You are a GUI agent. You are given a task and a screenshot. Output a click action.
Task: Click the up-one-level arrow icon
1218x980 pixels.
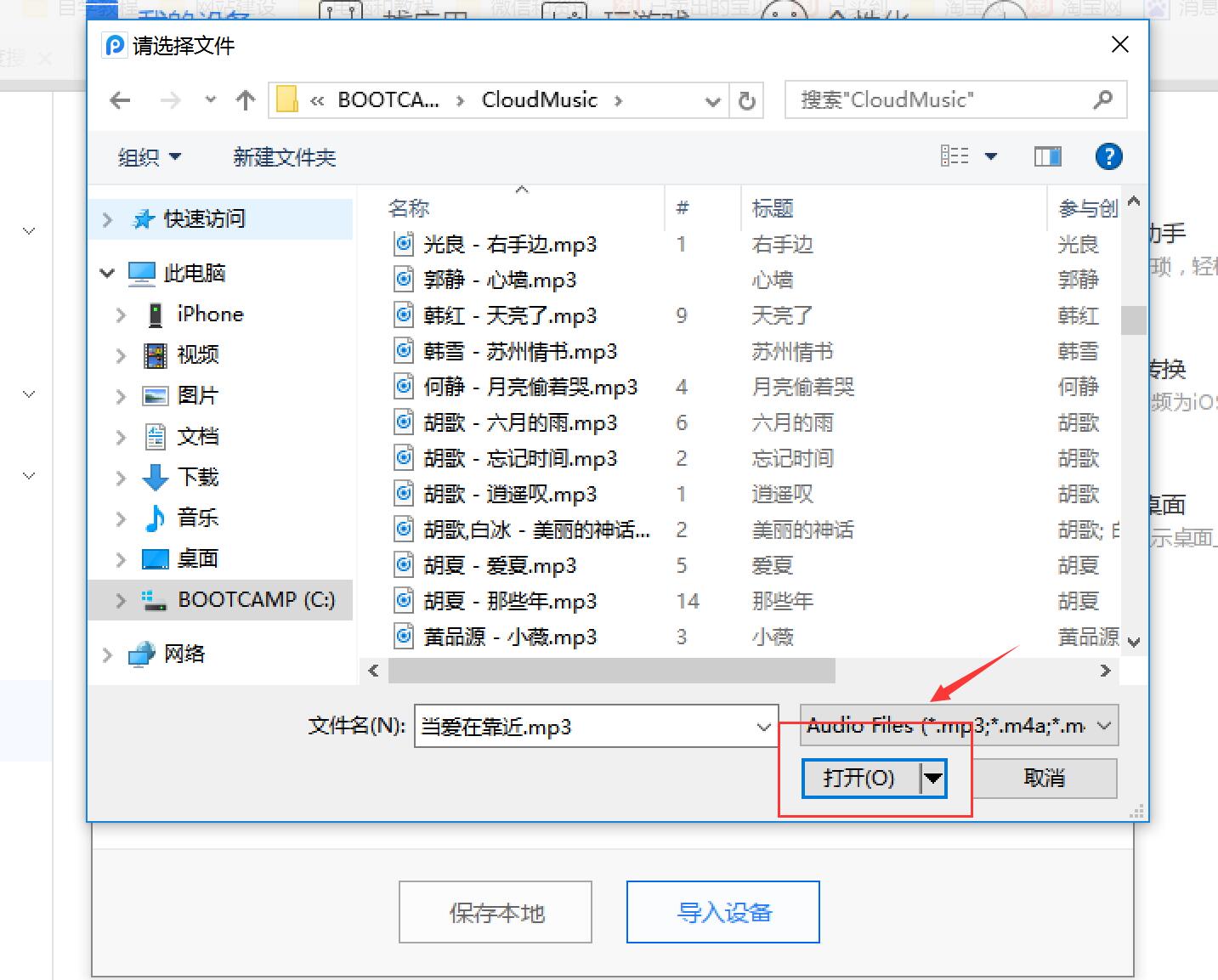[245, 99]
